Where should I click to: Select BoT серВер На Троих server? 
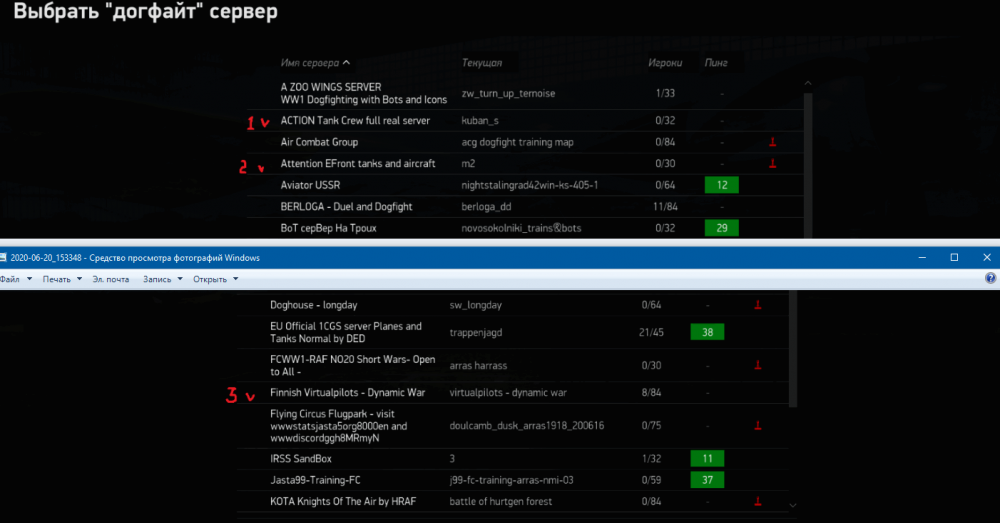click(527, 228)
